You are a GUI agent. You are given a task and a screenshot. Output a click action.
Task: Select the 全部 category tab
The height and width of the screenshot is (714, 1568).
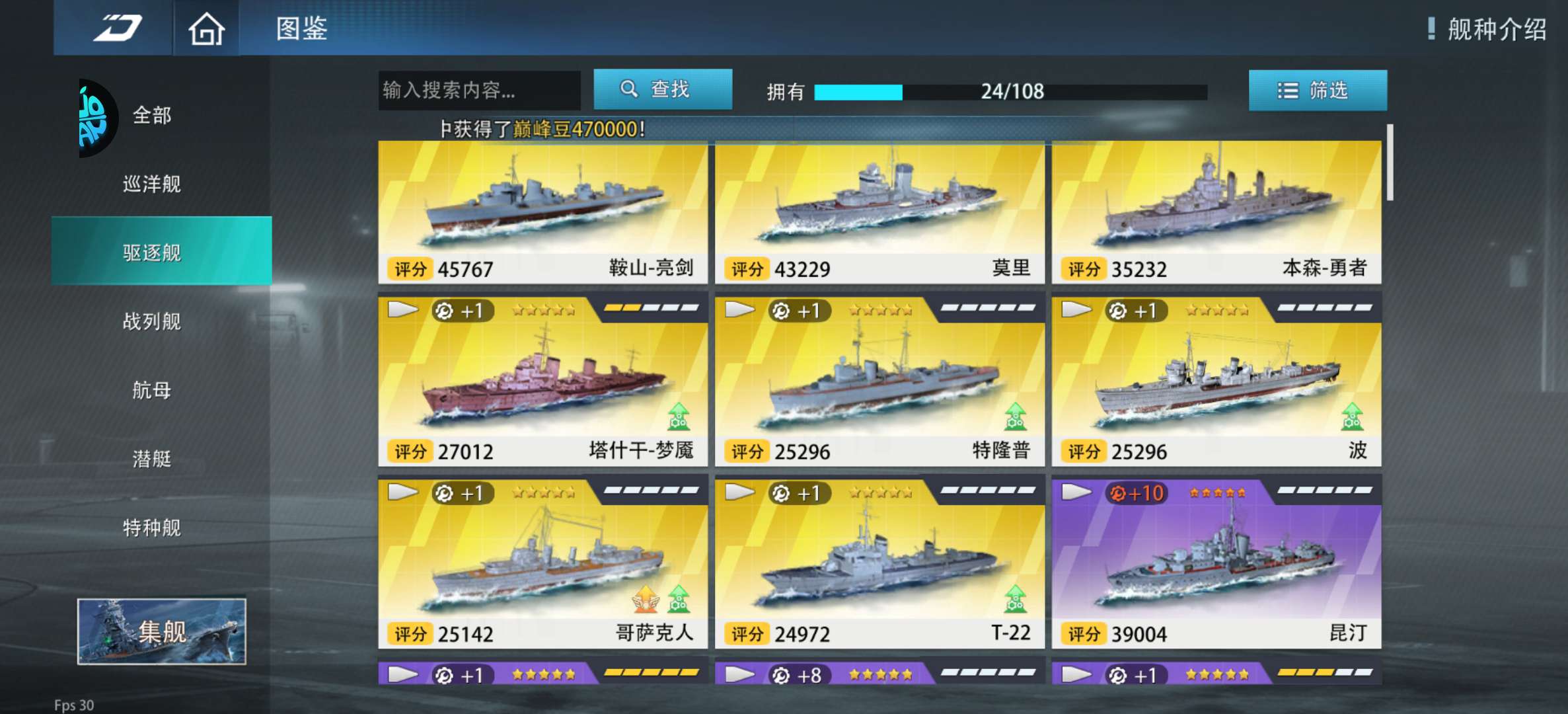click(x=152, y=115)
